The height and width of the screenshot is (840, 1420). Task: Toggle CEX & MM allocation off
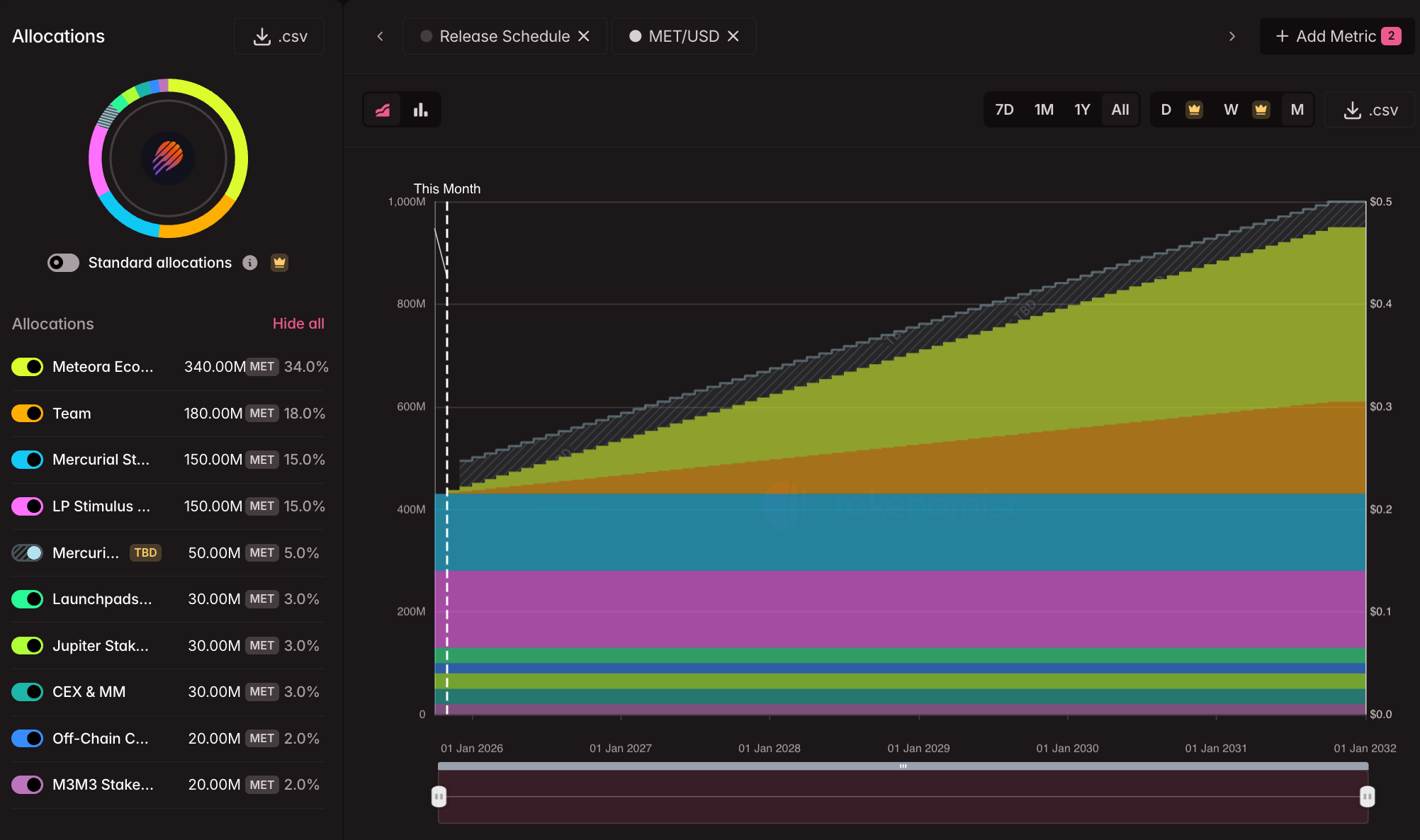coord(28,692)
